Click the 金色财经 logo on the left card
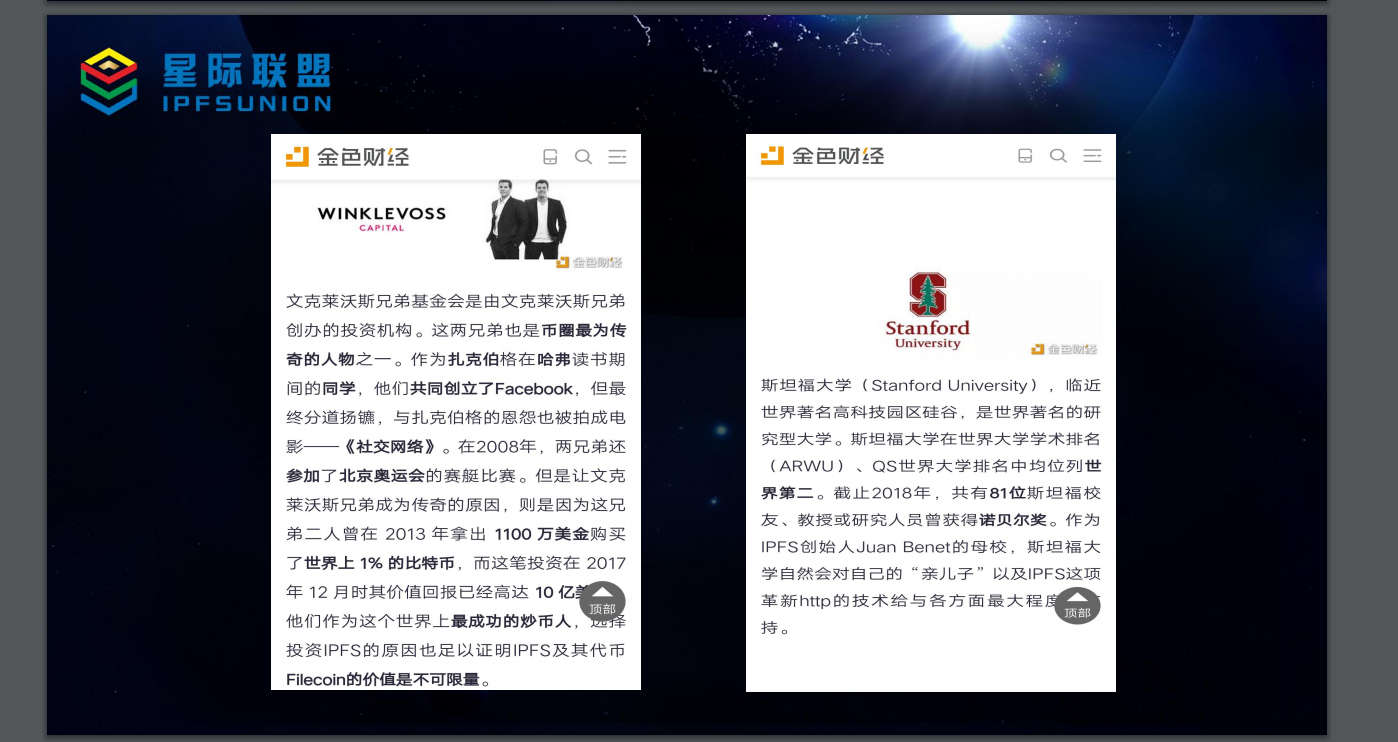 347,157
